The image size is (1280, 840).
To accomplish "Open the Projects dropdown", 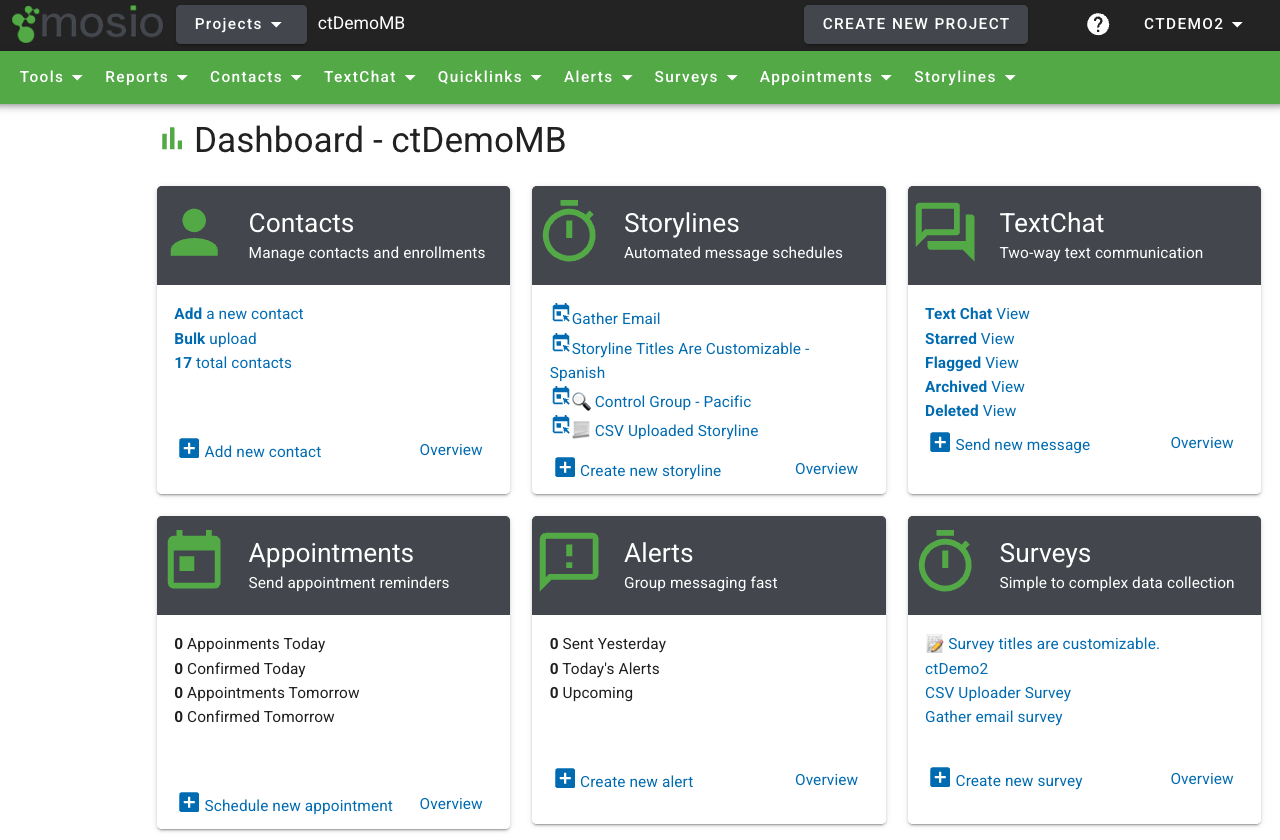I will pos(241,24).
